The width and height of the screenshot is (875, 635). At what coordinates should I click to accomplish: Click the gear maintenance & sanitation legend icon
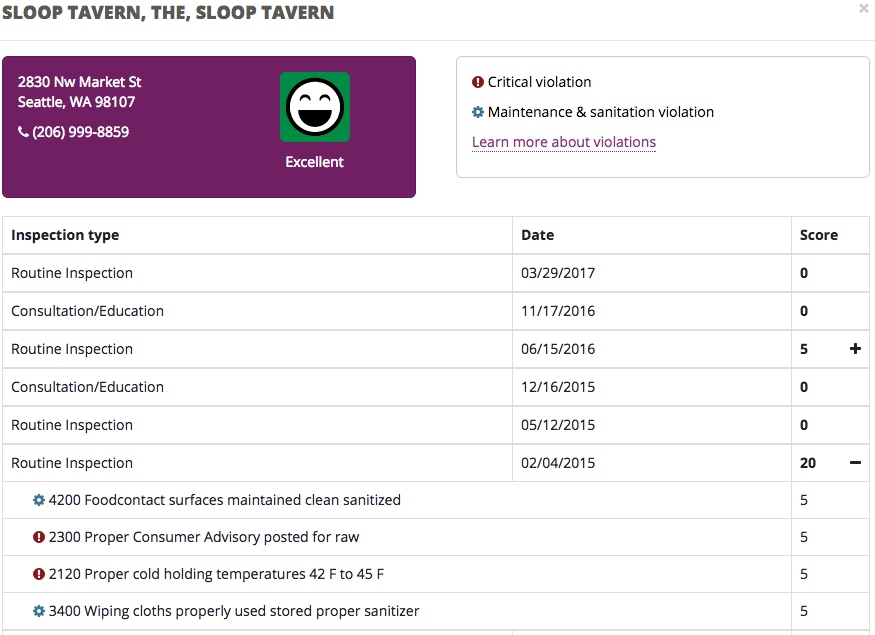point(478,112)
